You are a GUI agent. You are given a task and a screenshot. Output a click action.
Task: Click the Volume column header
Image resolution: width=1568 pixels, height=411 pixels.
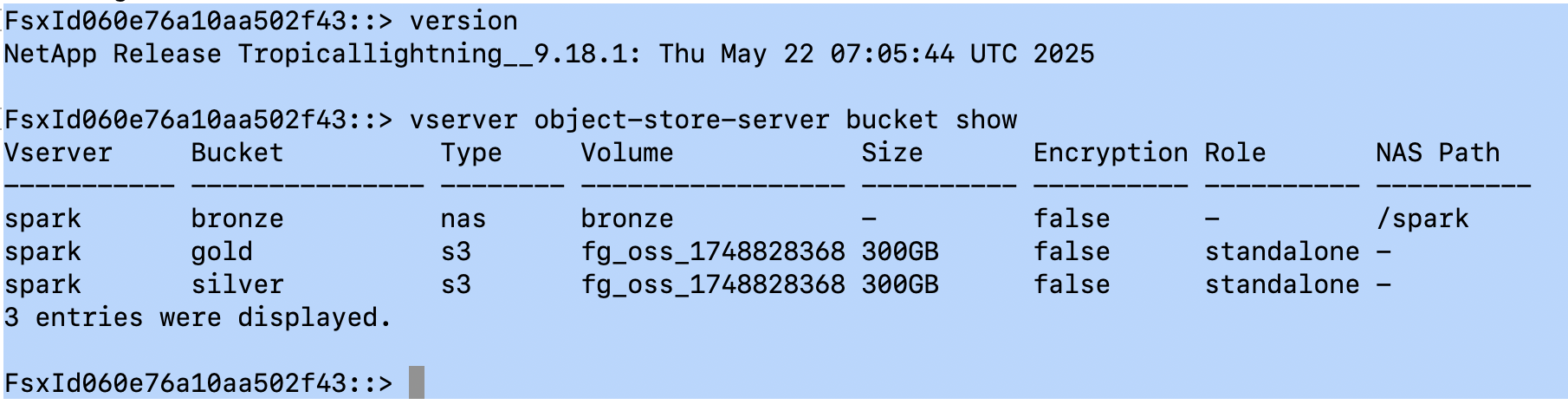point(627,153)
